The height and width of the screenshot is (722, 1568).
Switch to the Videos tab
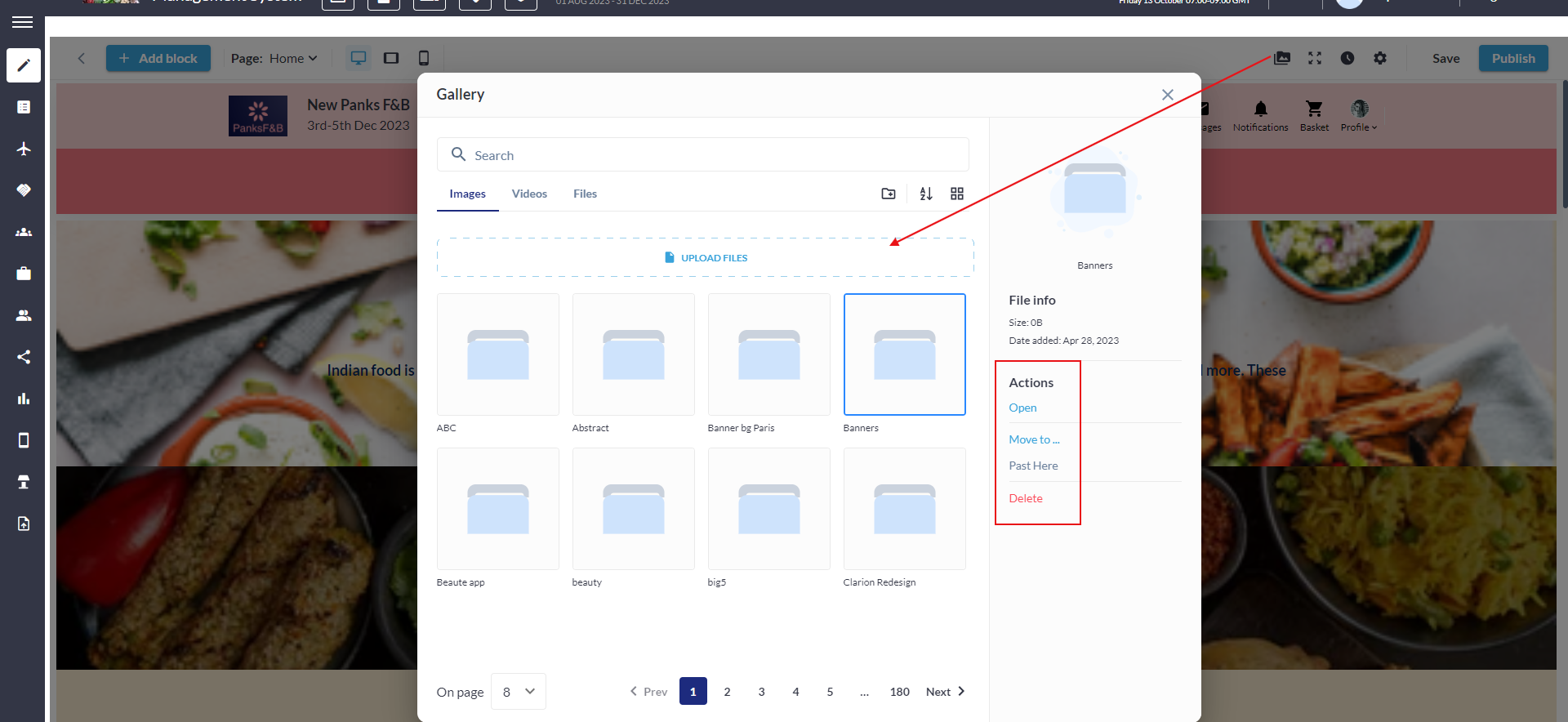pyautogui.click(x=529, y=194)
